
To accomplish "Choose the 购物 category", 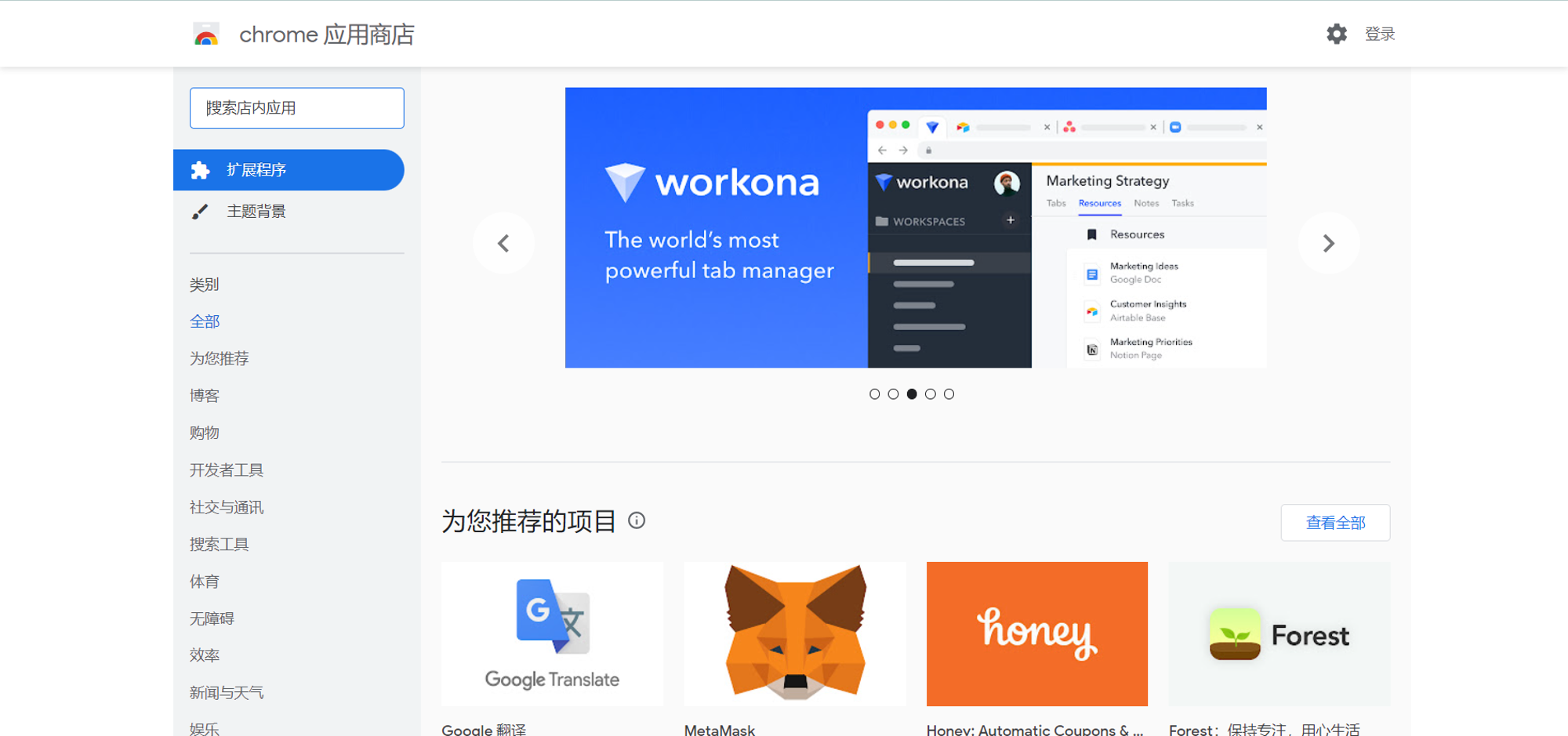I will (205, 433).
